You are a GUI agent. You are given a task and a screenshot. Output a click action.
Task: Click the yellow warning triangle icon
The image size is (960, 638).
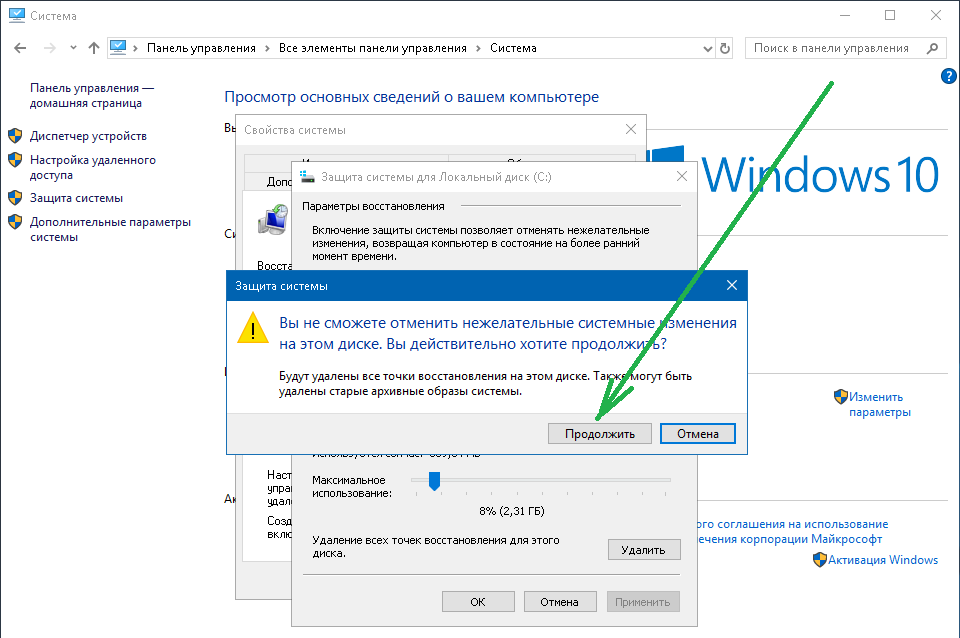pos(253,328)
